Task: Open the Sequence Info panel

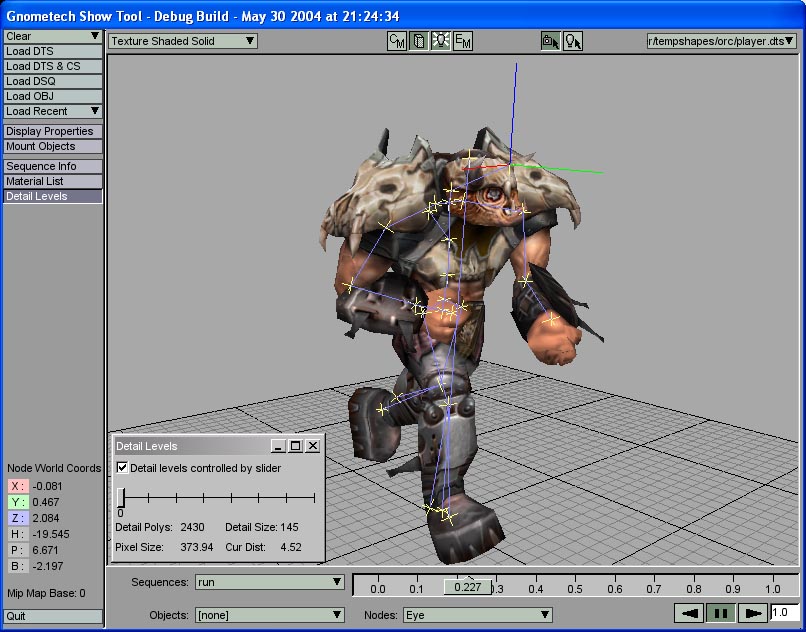Action: pyautogui.click(x=52, y=166)
